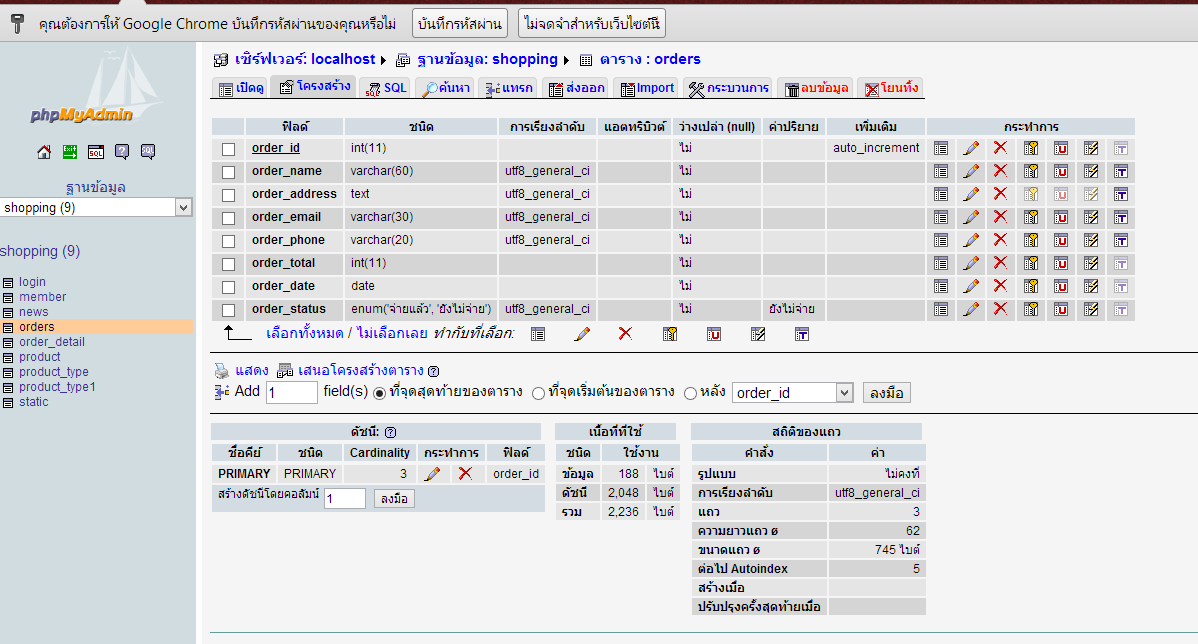
Task: Tick the order_name row checkbox
Action: (228, 172)
